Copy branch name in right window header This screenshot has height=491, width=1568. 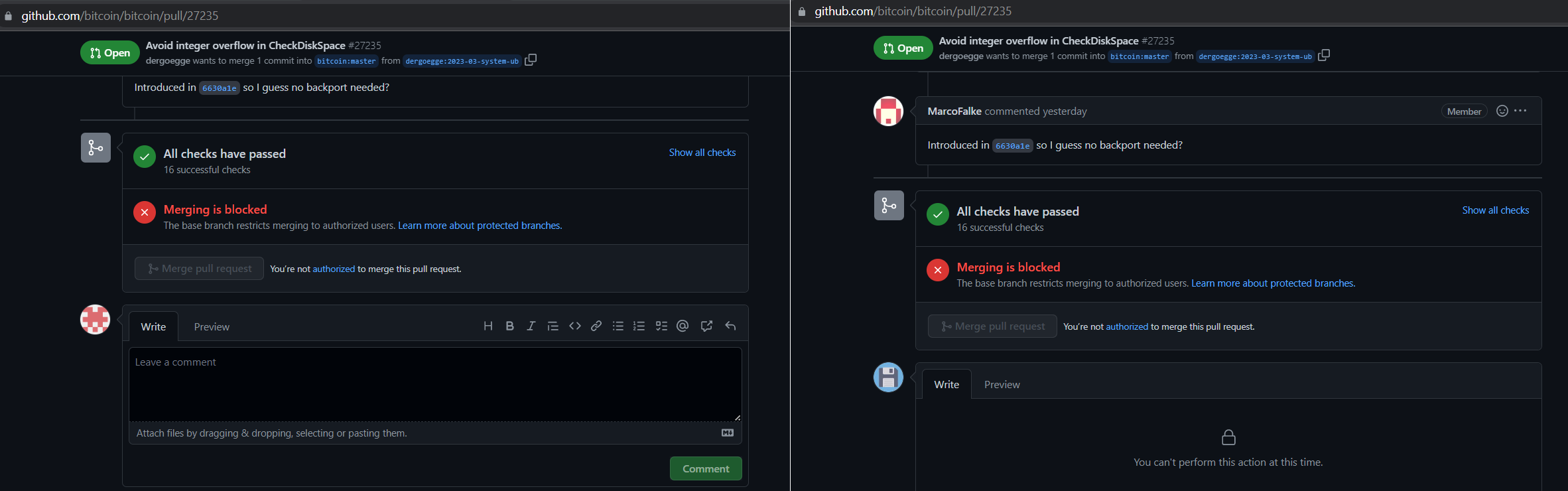(1324, 55)
